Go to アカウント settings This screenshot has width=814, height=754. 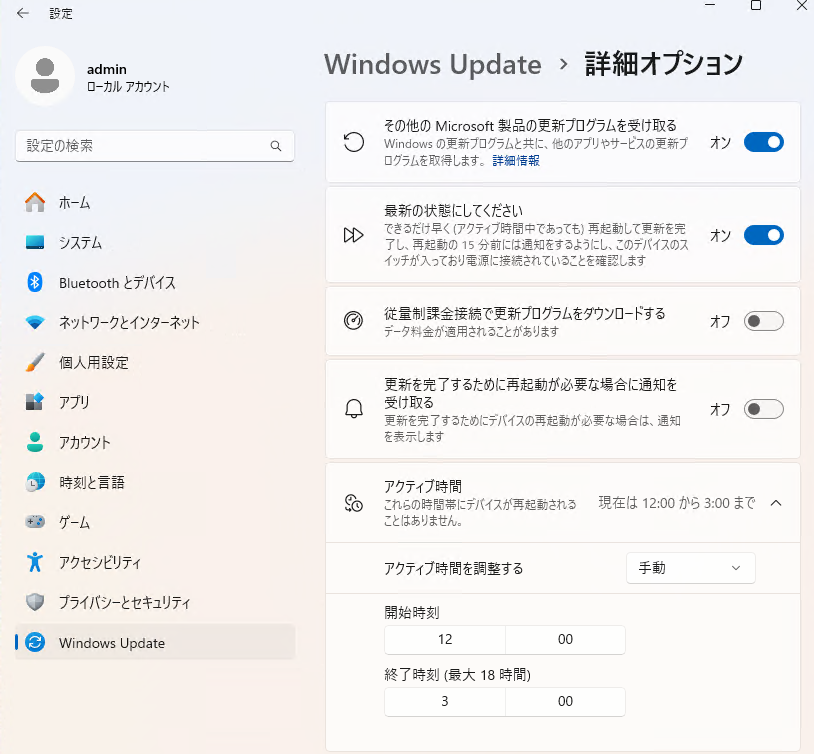(155, 442)
